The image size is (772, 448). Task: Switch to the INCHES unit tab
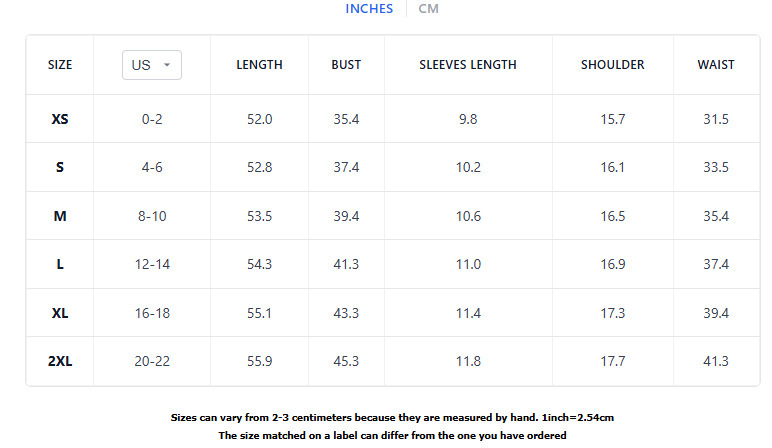[x=369, y=9]
